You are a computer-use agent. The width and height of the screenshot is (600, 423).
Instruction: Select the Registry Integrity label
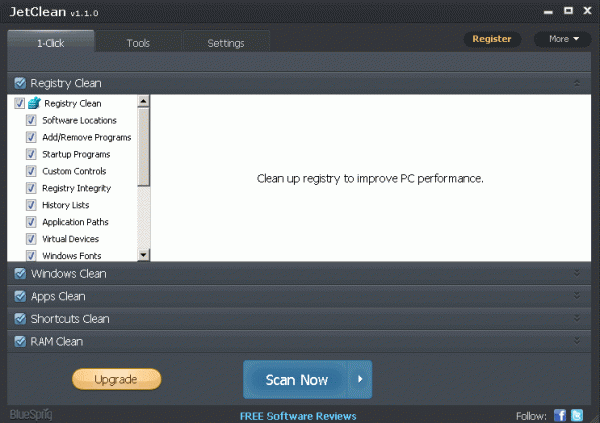tap(77, 188)
